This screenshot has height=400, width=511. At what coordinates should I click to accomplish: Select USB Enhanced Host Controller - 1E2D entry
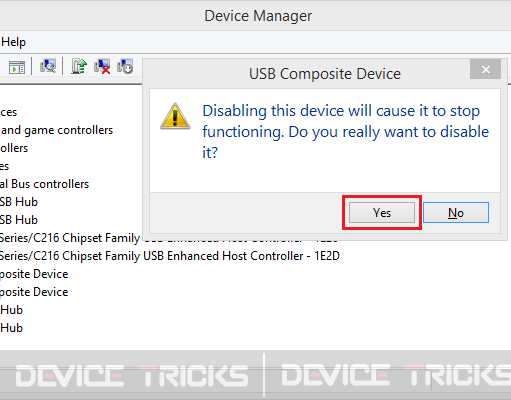coord(170,256)
